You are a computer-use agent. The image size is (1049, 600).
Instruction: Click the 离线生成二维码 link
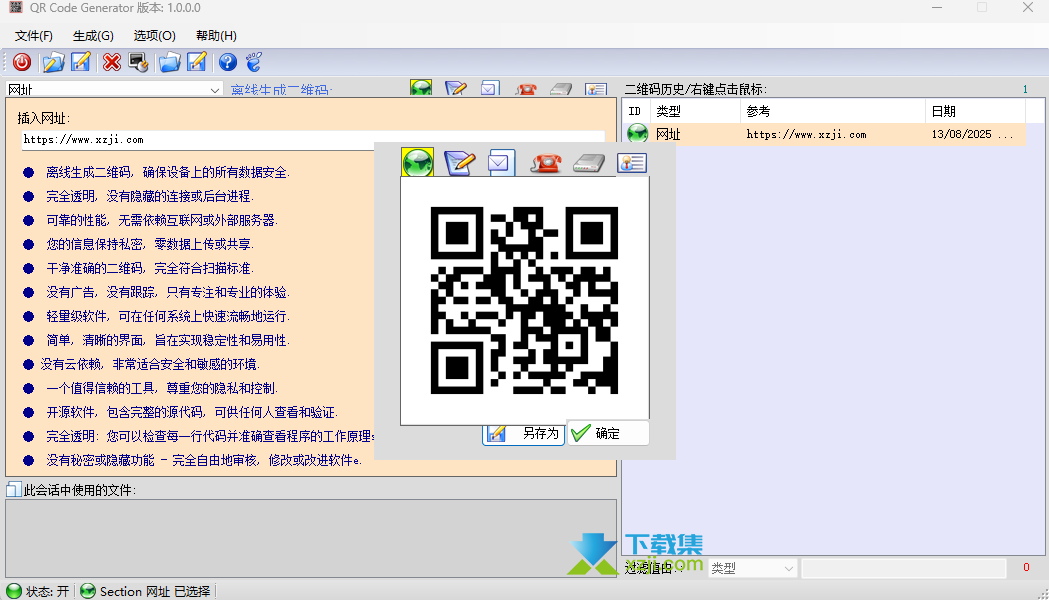281,90
